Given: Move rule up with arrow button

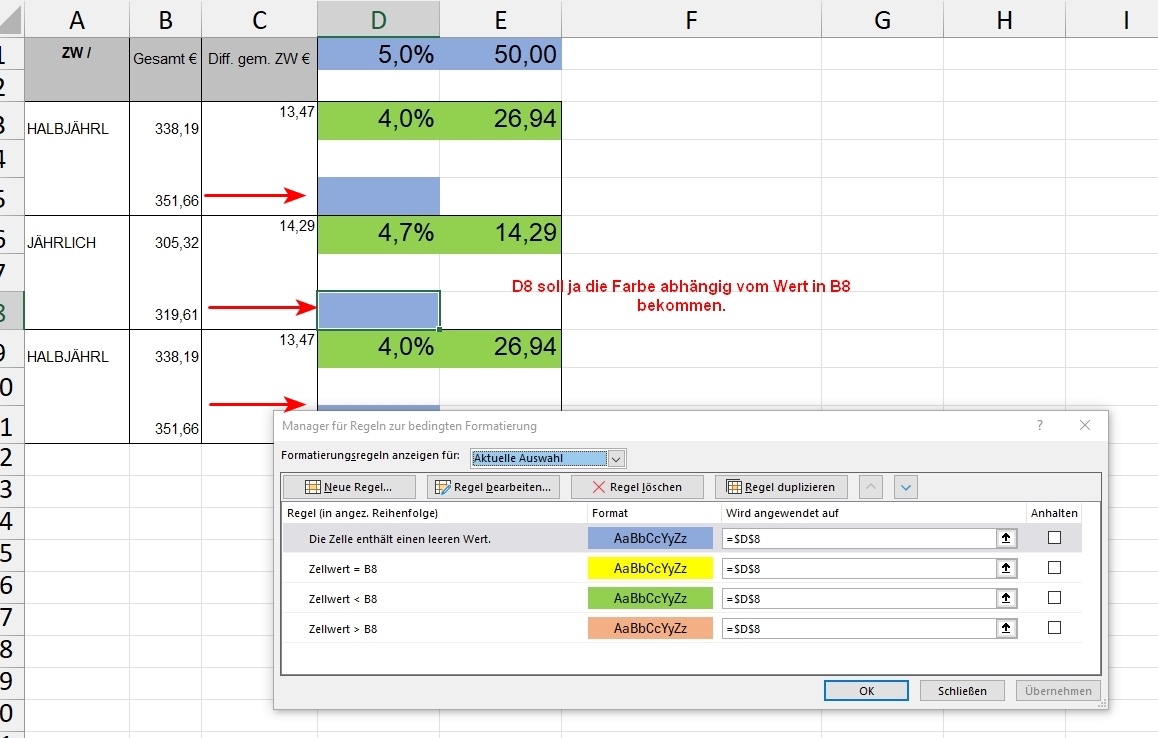Looking at the screenshot, I should [x=871, y=487].
